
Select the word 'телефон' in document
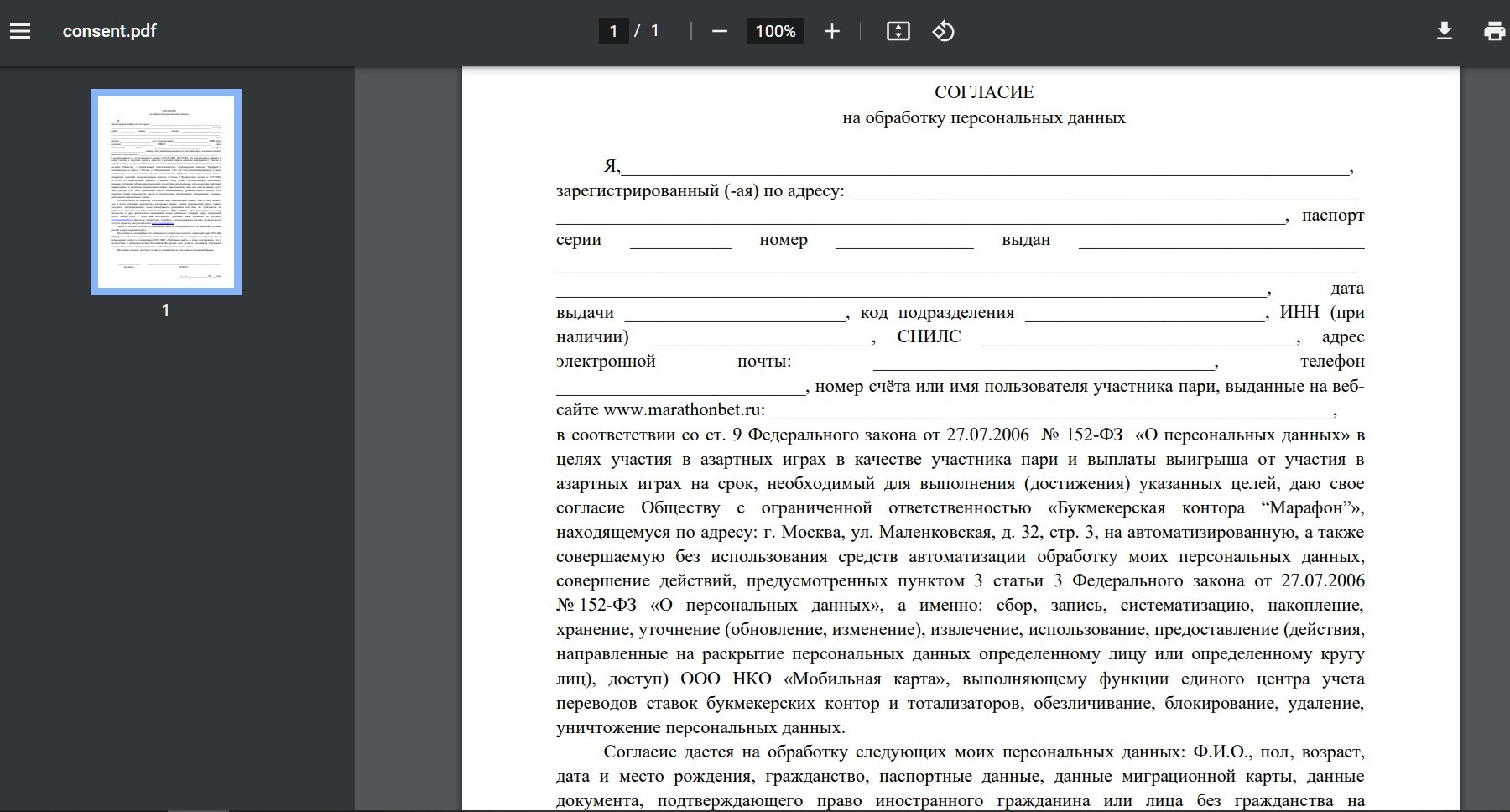1332,361
